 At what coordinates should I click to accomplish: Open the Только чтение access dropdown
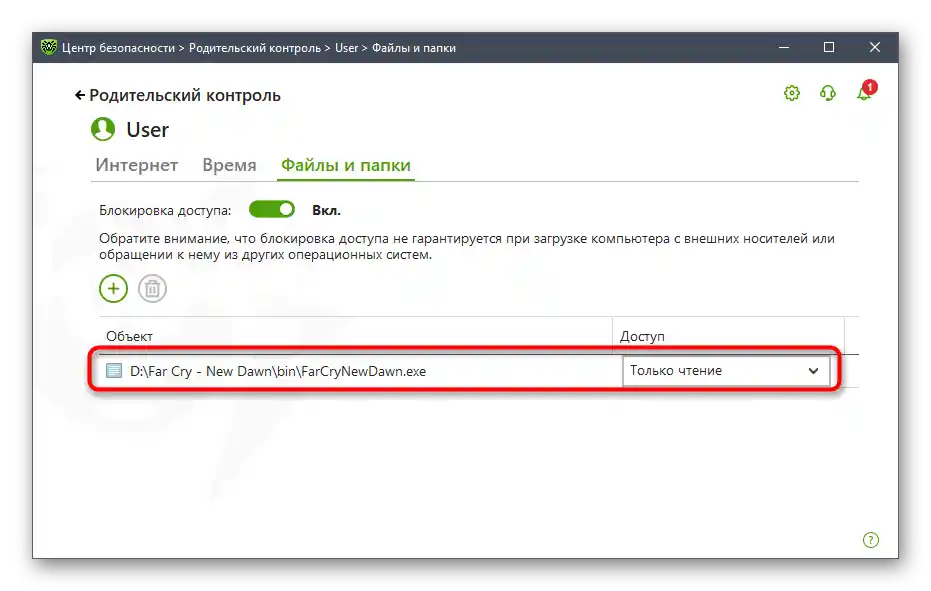(726, 371)
